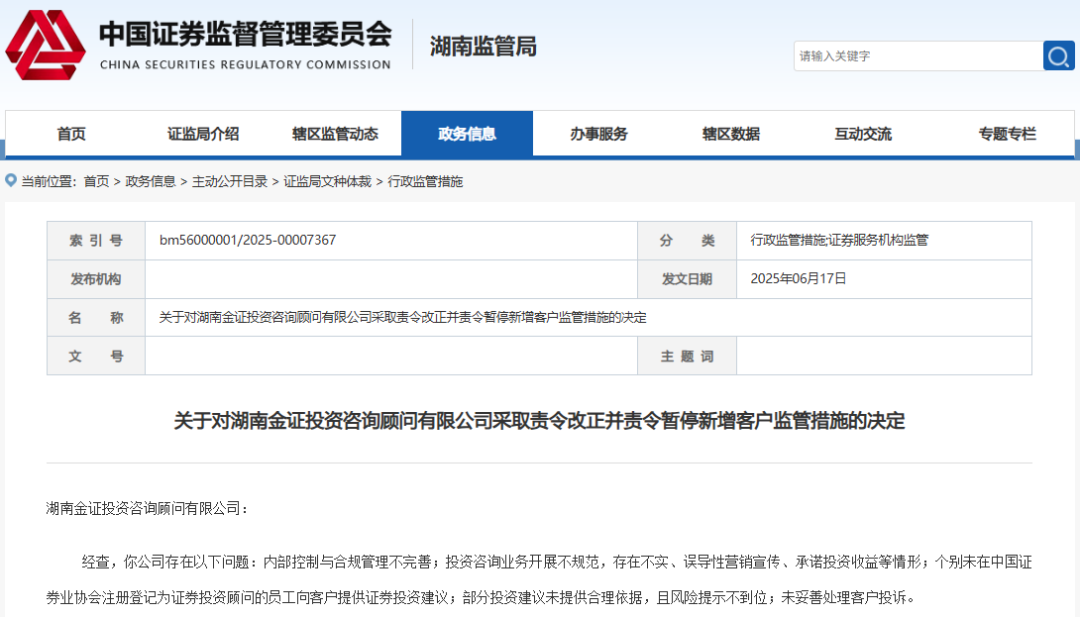Screen dimensions: 1080x617
Task: Click the 发布机构 label cell
Action: [x=96, y=279]
